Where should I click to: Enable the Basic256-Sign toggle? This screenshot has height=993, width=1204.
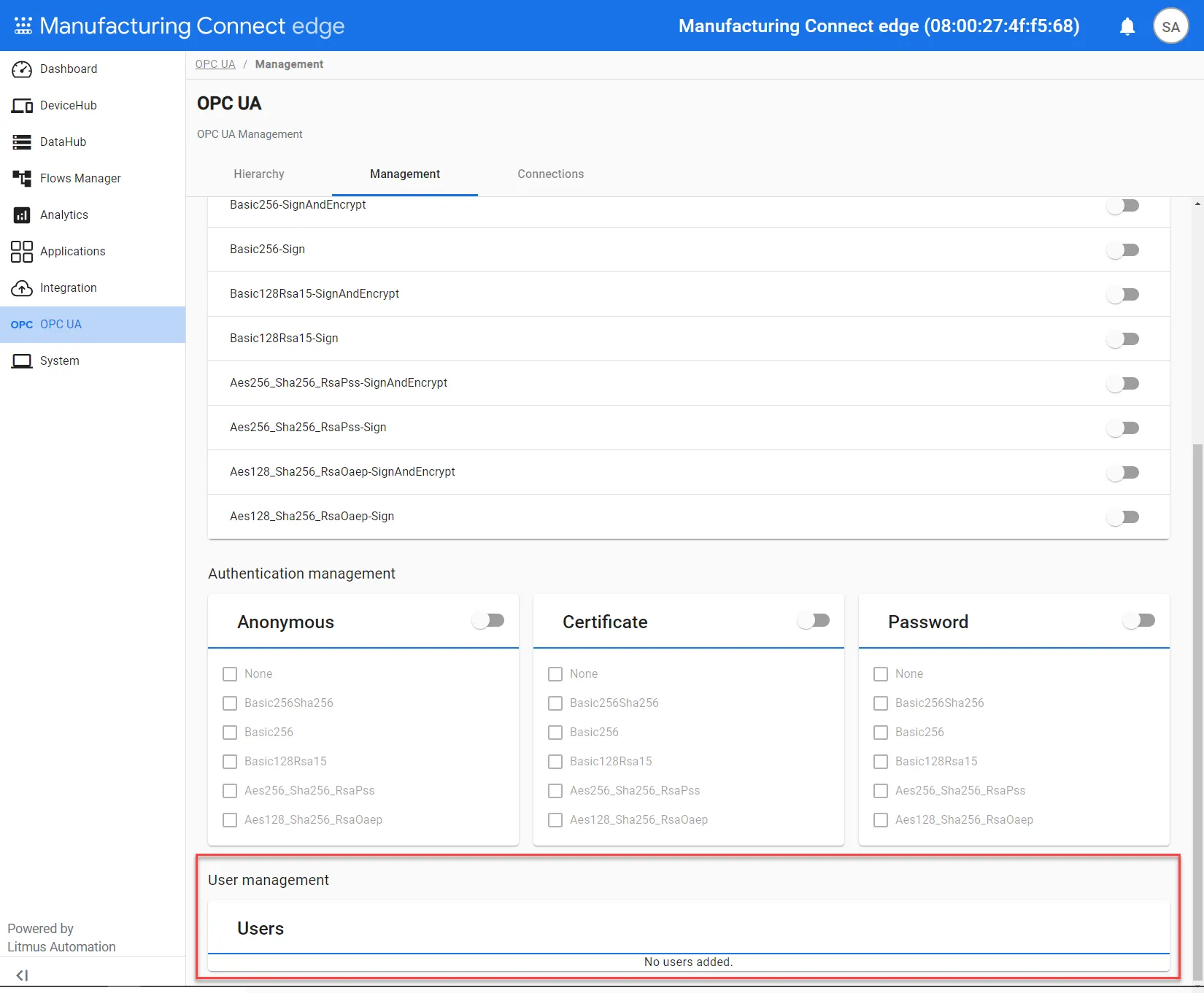coord(1123,250)
